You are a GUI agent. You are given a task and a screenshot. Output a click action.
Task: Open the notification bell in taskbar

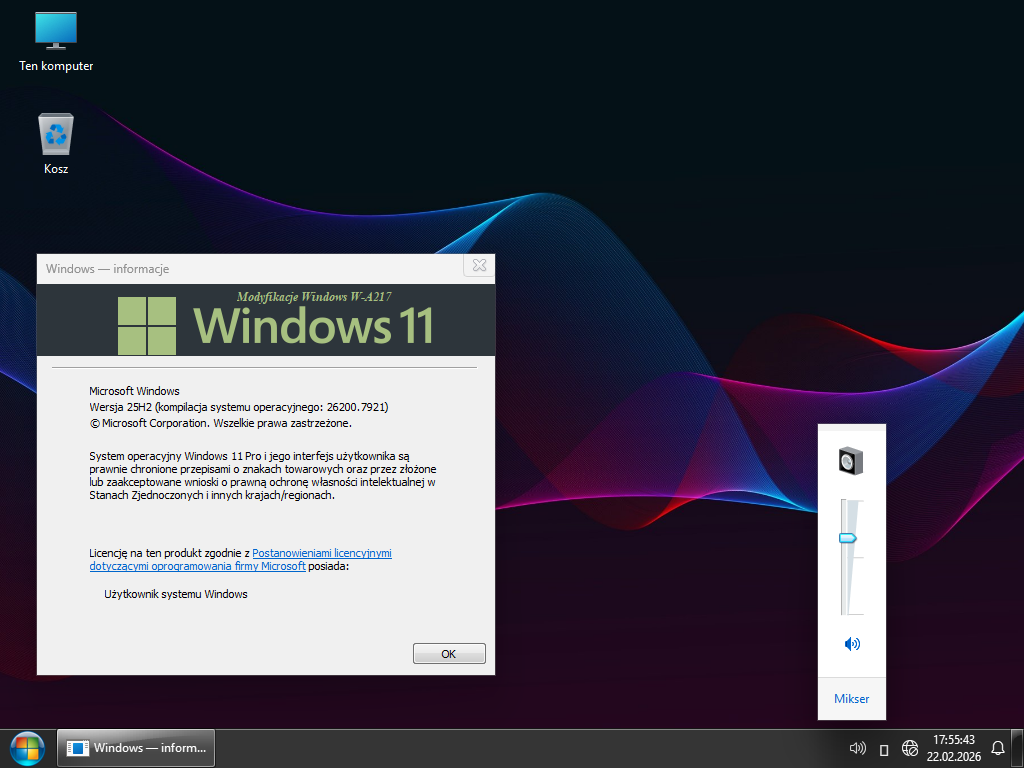tap(998, 748)
